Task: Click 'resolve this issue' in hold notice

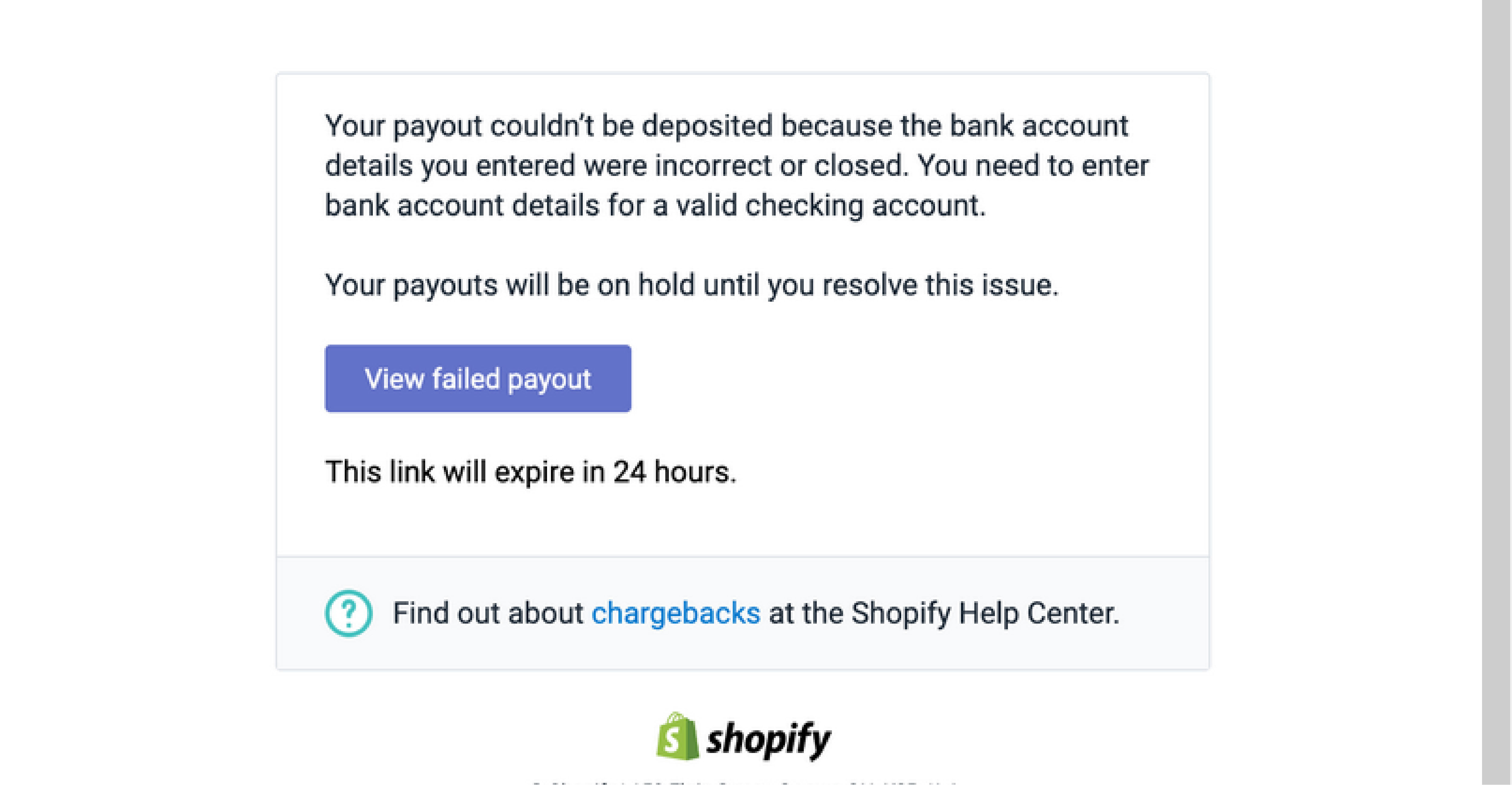Action: (940, 285)
